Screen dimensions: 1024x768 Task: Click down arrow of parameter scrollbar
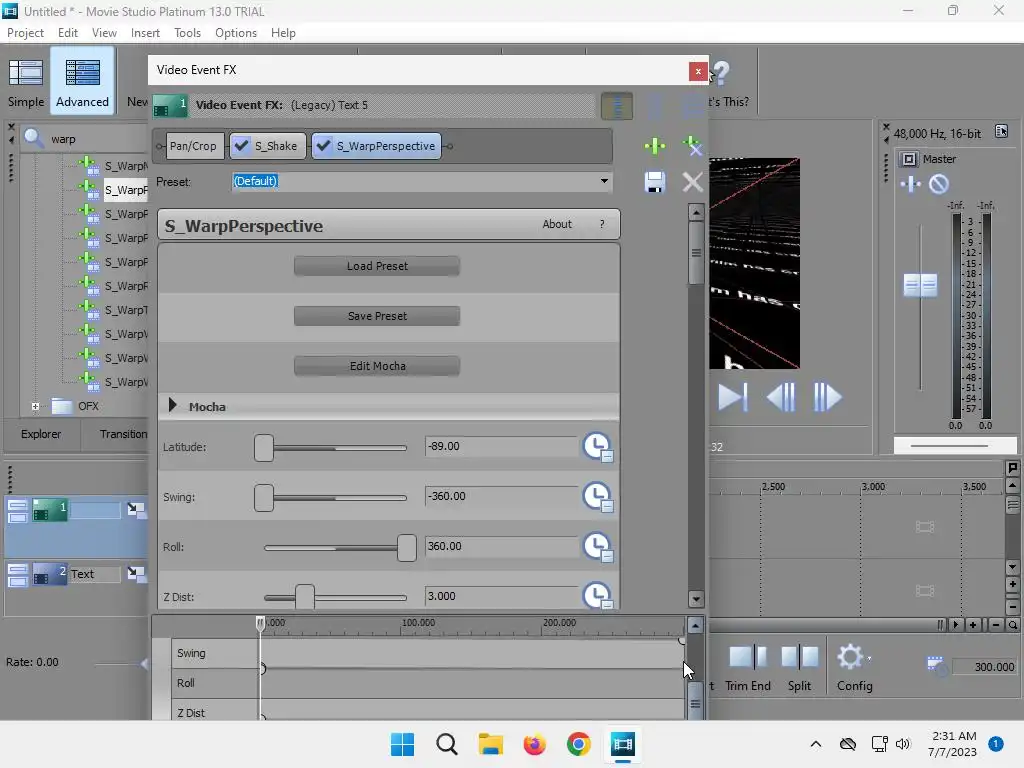pos(696,599)
